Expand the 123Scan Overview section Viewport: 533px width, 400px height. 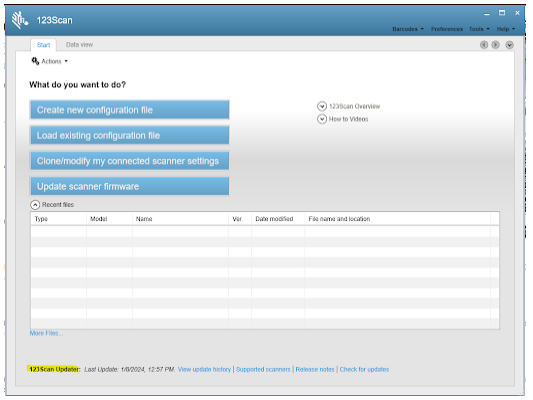[x=322, y=106]
